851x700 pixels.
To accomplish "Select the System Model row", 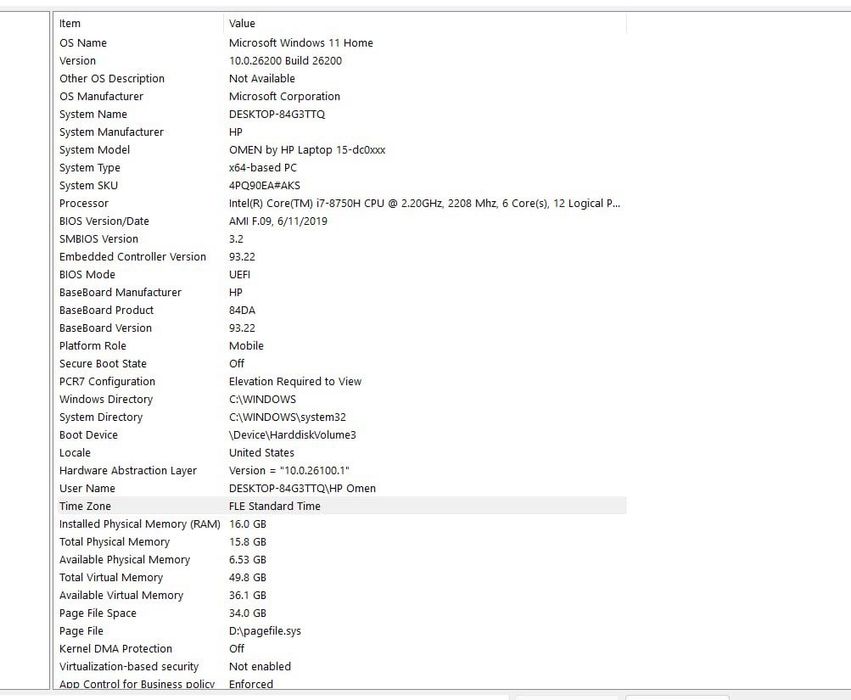I will click(x=94, y=150).
